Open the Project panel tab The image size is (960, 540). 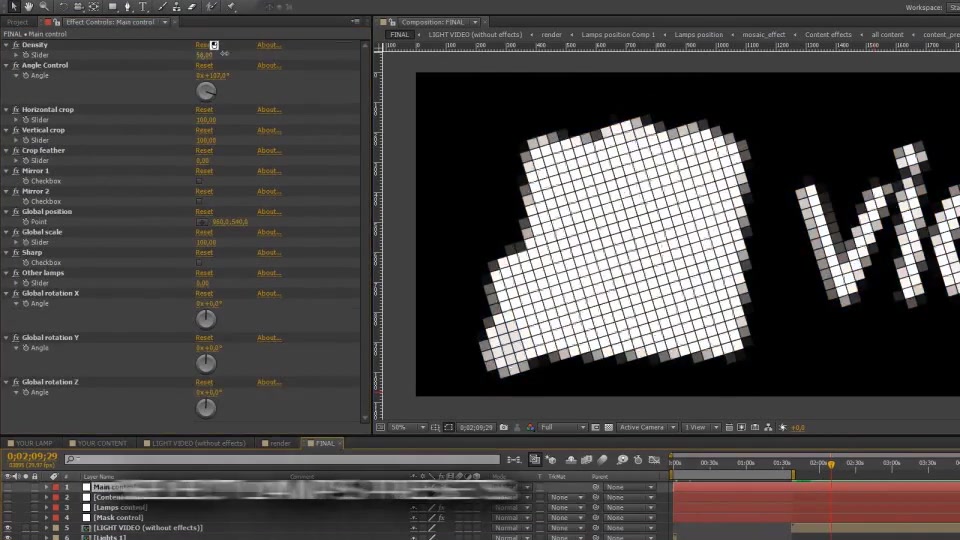pyautogui.click(x=17, y=22)
